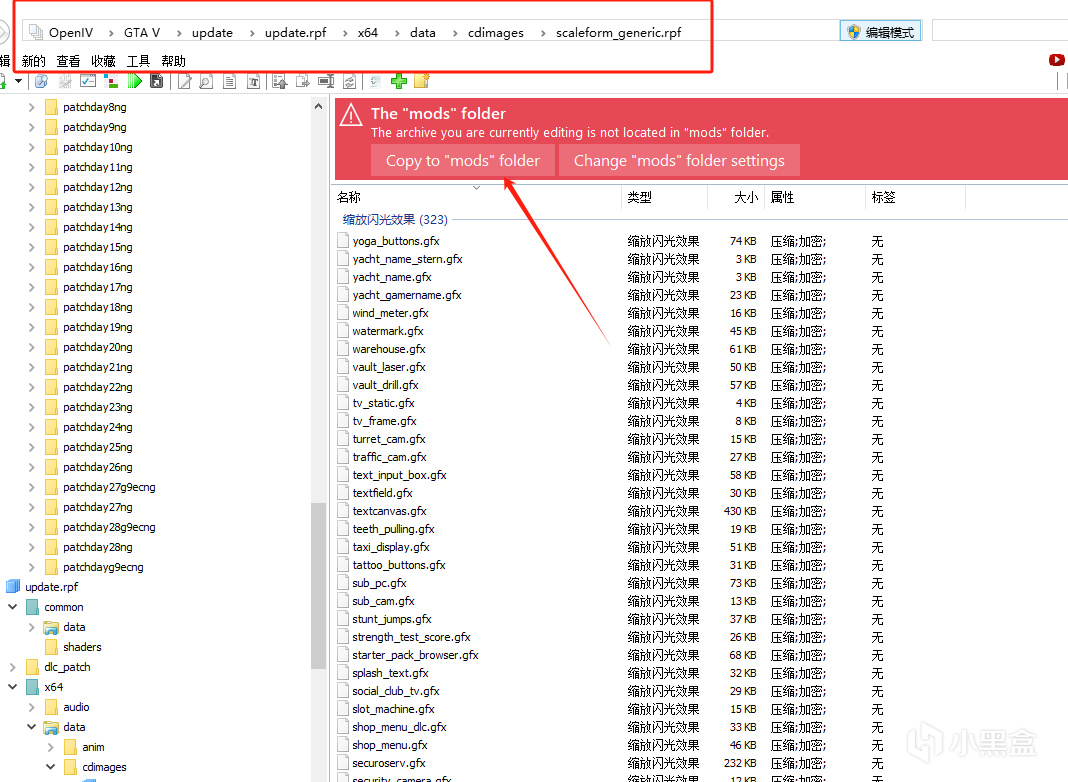Navigate to cdimages in breadcrumb
This screenshot has height=782, width=1068.
pyautogui.click(x=496, y=33)
